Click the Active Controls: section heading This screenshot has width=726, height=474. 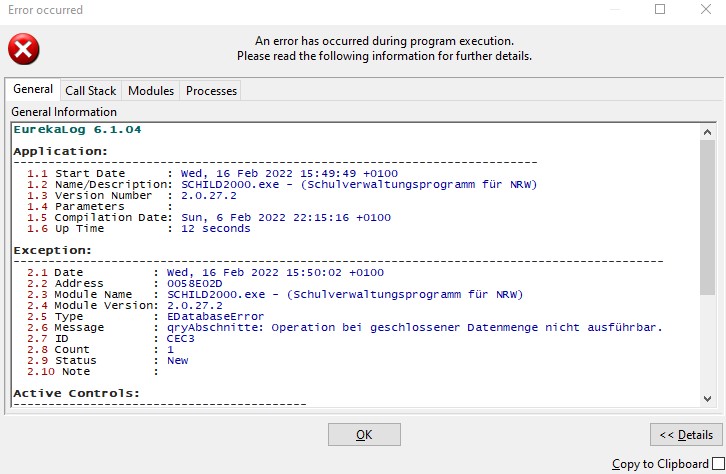pyautogui.click(x=76, y=393)
